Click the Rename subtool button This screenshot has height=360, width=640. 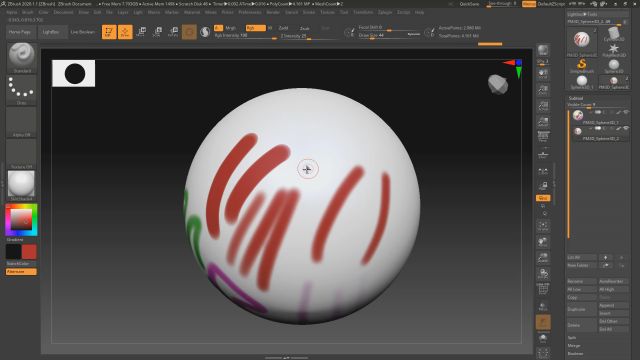pyautogui.click(x=582, y=281)
